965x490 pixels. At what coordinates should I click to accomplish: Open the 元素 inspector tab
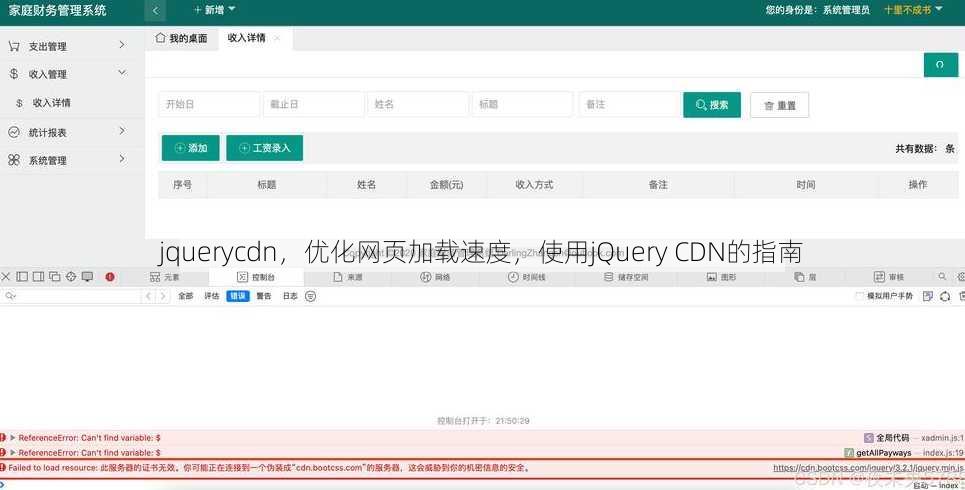click(x=164, y=278)
